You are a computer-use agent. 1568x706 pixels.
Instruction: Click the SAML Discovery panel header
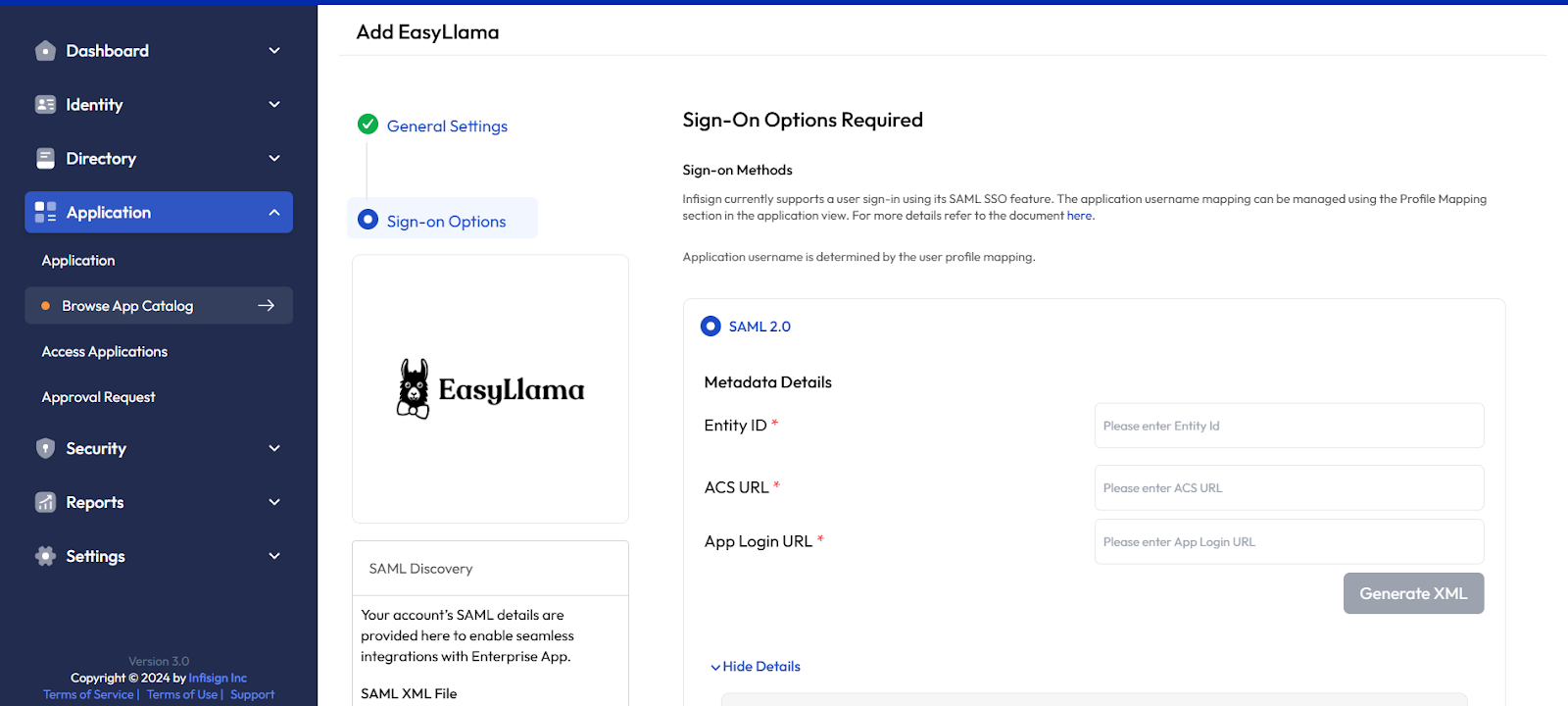tap(490, 569)
